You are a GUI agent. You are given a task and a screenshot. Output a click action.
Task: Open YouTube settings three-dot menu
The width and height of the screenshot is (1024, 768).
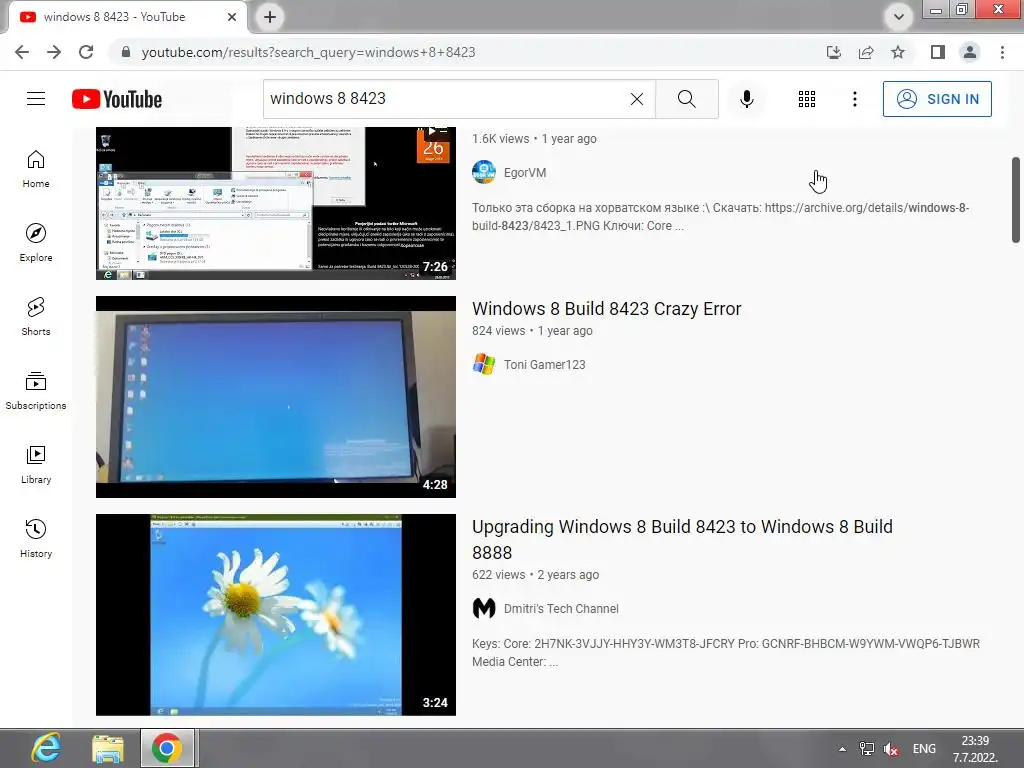854,99
